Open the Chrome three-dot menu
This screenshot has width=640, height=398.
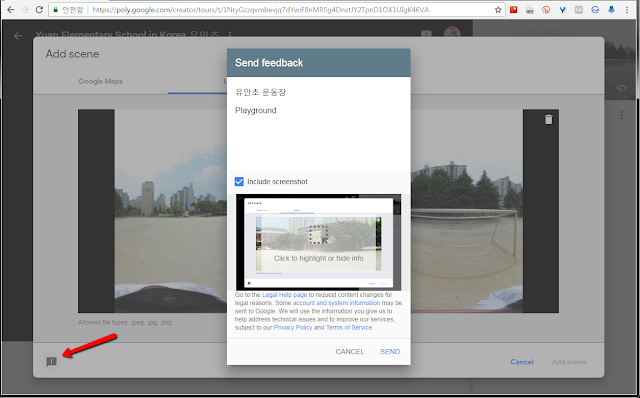pos(627,10)
